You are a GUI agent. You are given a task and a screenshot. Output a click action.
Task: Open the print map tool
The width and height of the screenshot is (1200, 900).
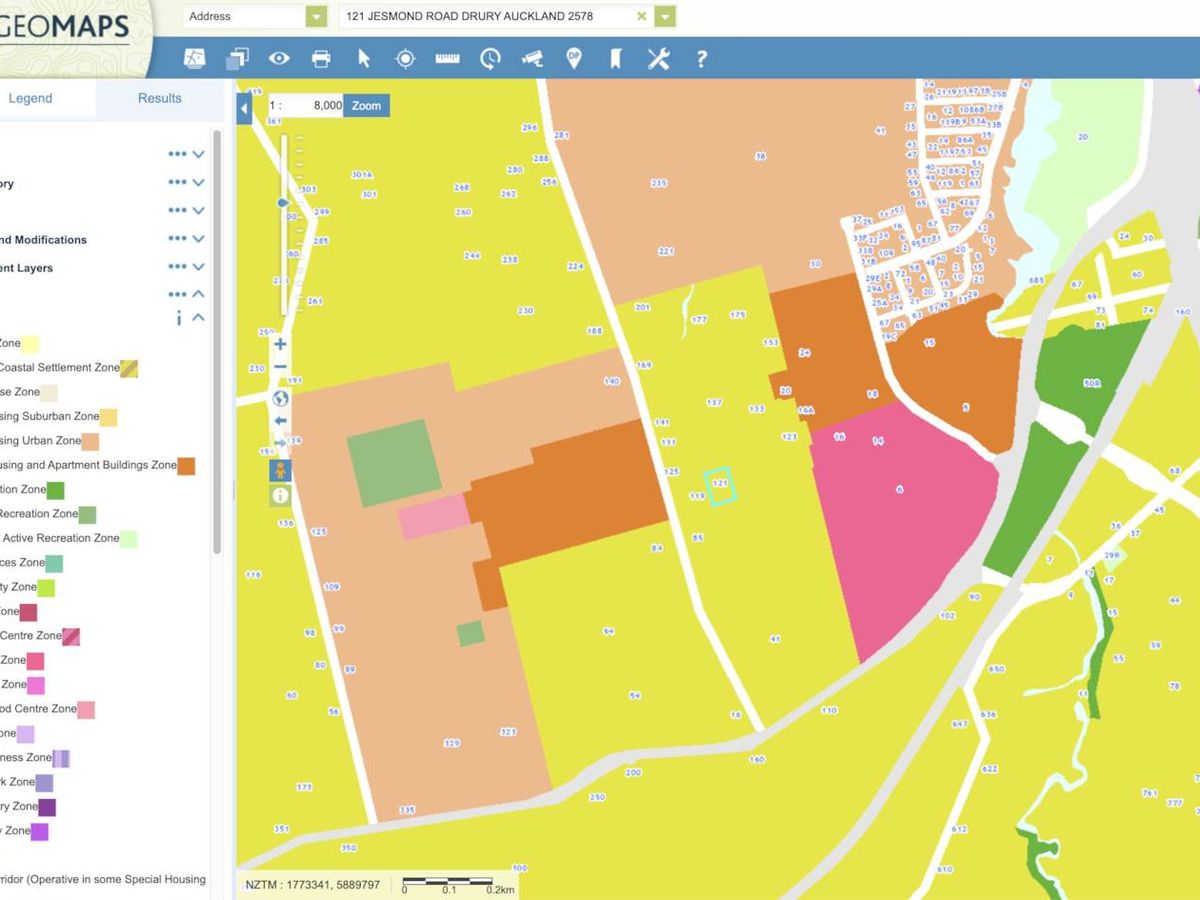(x=321, y=59)
